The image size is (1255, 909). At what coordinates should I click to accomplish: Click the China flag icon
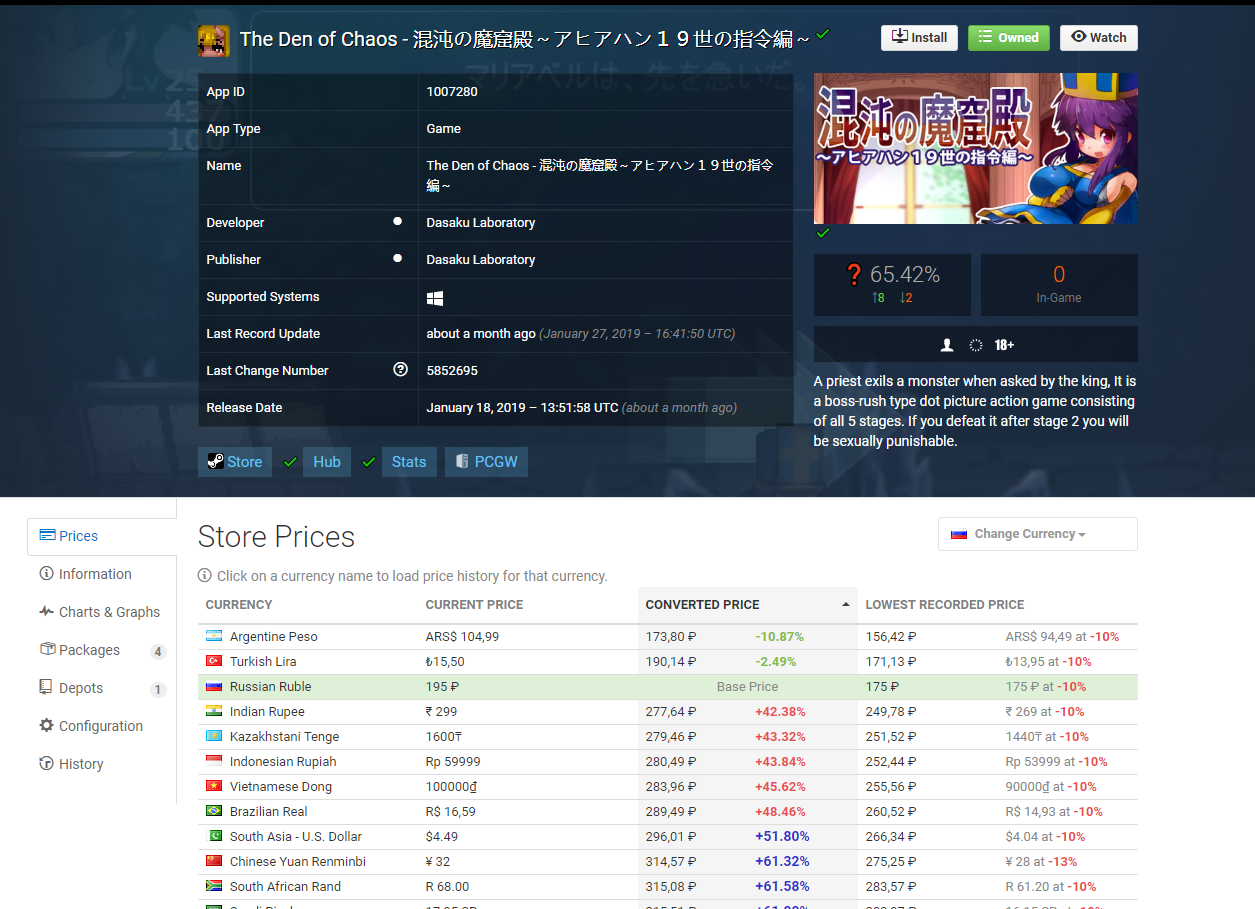click(213, 861)
